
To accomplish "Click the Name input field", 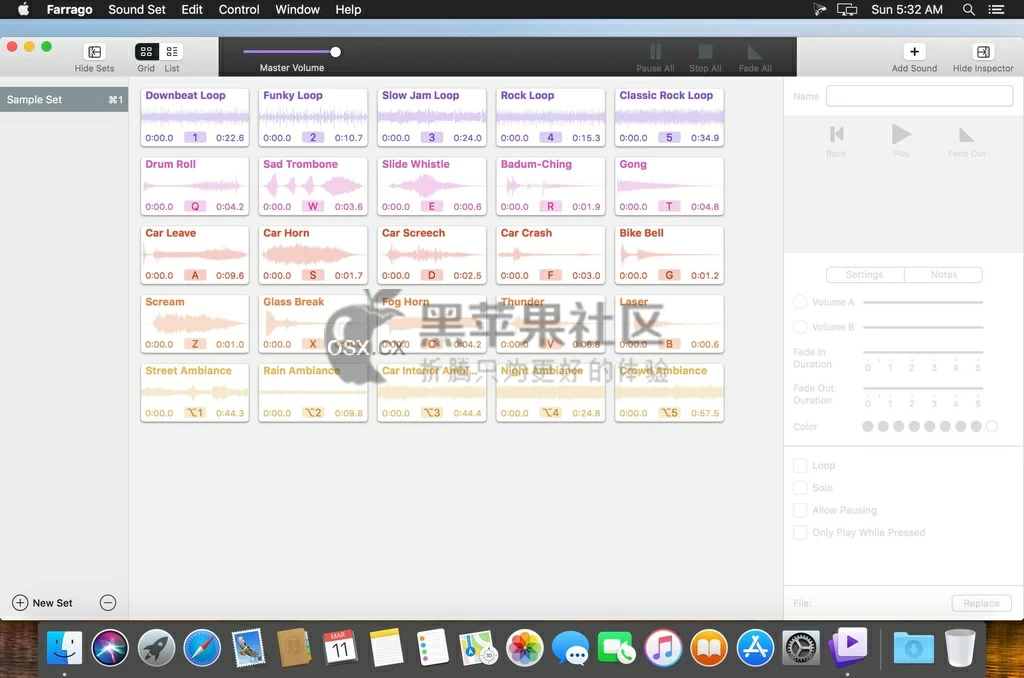I will click(920, 96).
